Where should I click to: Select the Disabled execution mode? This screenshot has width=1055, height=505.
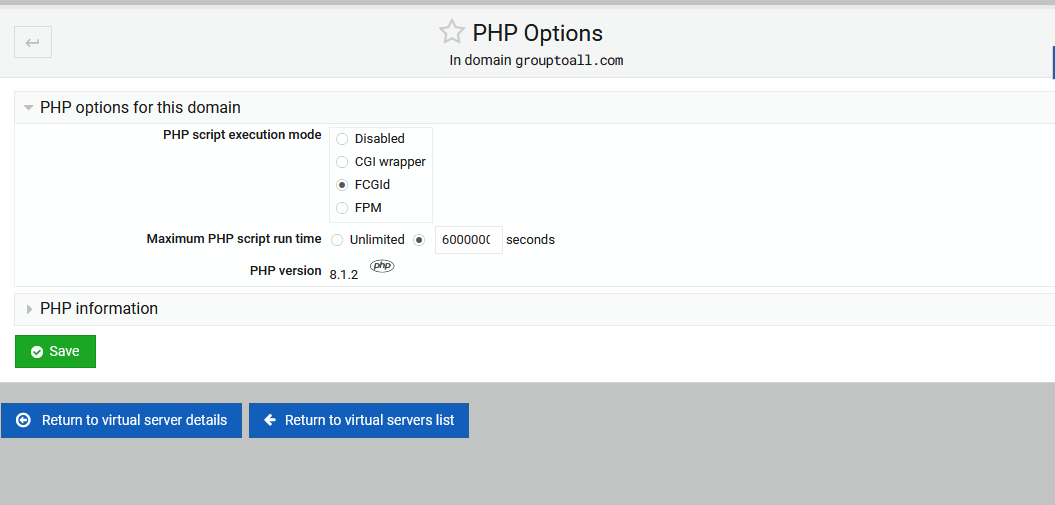click(x=342, y=139)
